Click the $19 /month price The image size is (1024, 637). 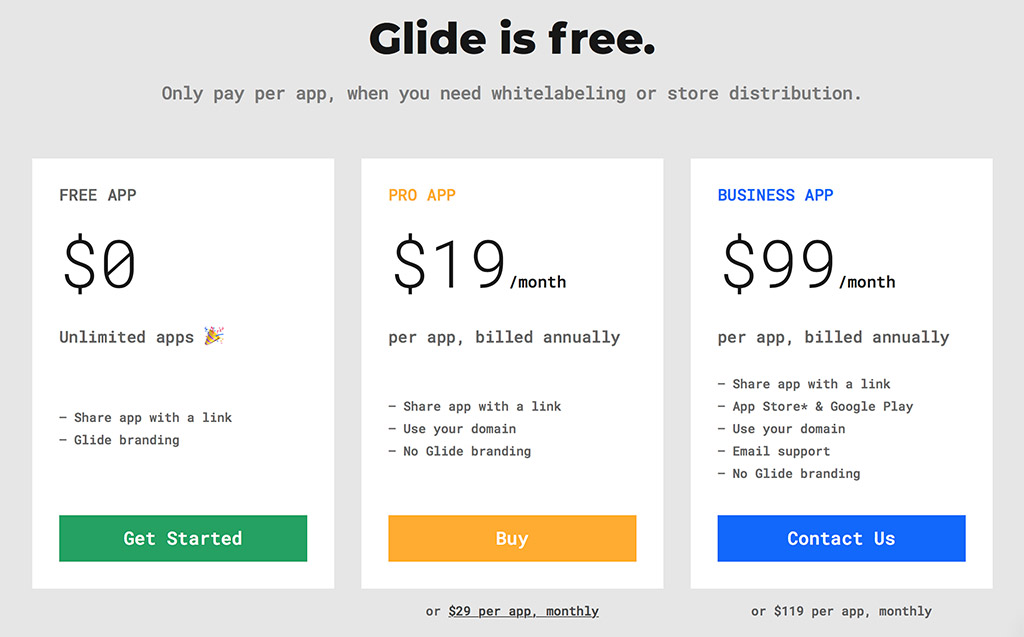[x=478, y=264]
